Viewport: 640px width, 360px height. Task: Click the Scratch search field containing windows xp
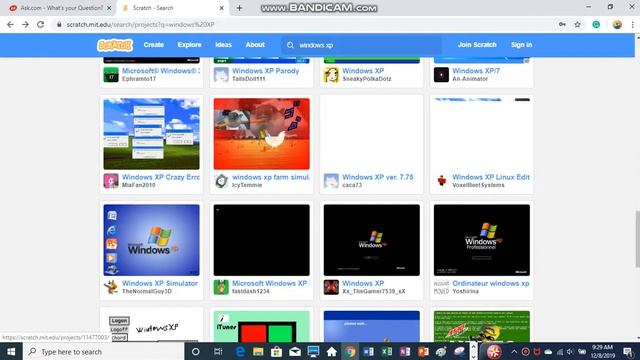point(361,45)
